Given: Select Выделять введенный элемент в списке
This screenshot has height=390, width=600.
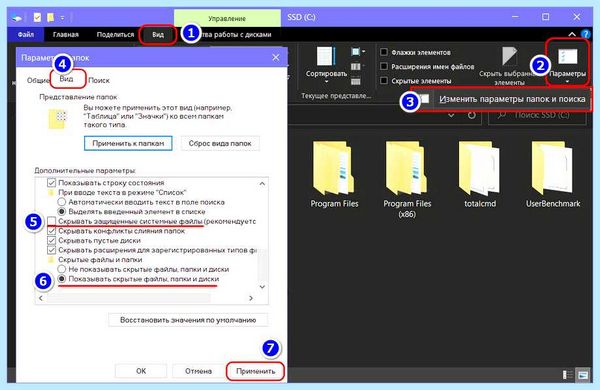Looking at the screenshot, I should pyautogui.click(x=62, y=211).
